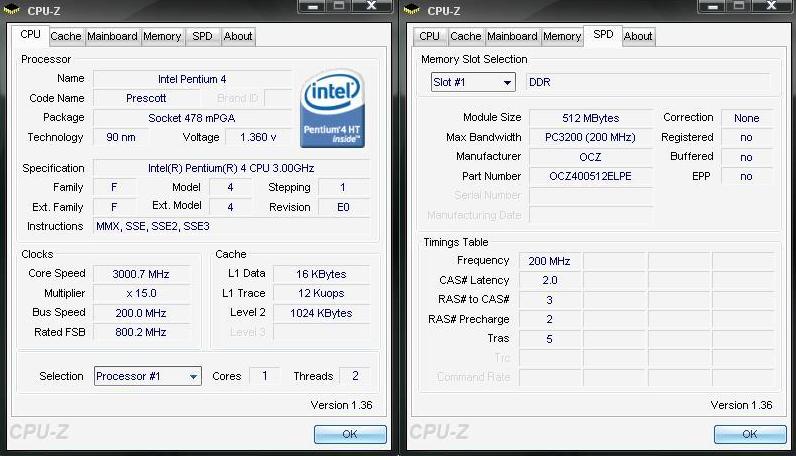This screenshot has width=796, height=456.
Task: Click manufacturer value 'OCZ'
Action: click(x=591, y=157)
